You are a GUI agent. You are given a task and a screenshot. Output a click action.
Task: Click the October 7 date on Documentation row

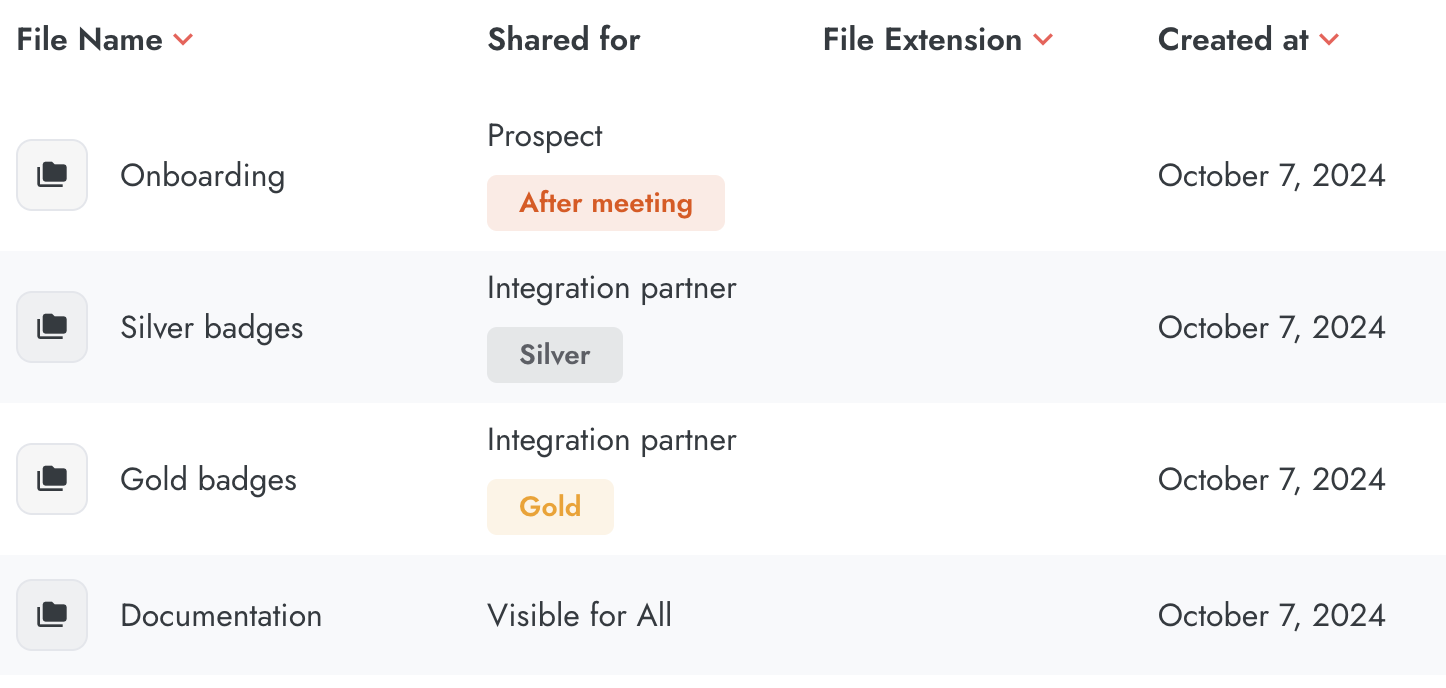click(1271, 615)
